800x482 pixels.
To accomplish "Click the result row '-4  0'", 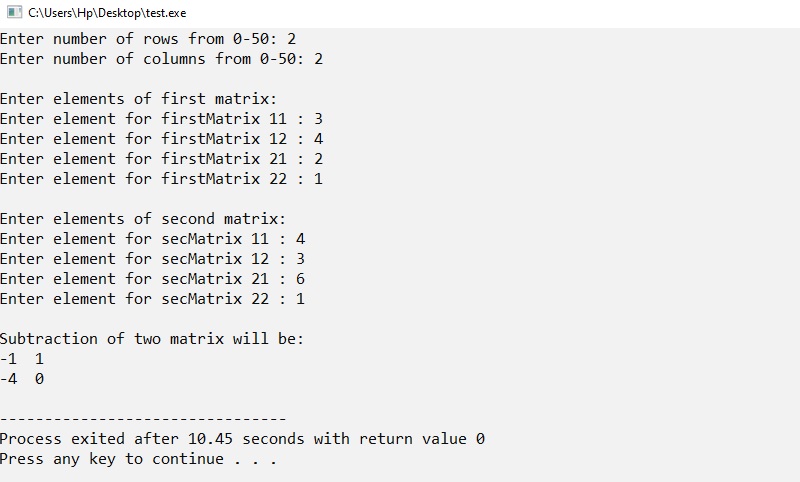I will coord(22,379).
